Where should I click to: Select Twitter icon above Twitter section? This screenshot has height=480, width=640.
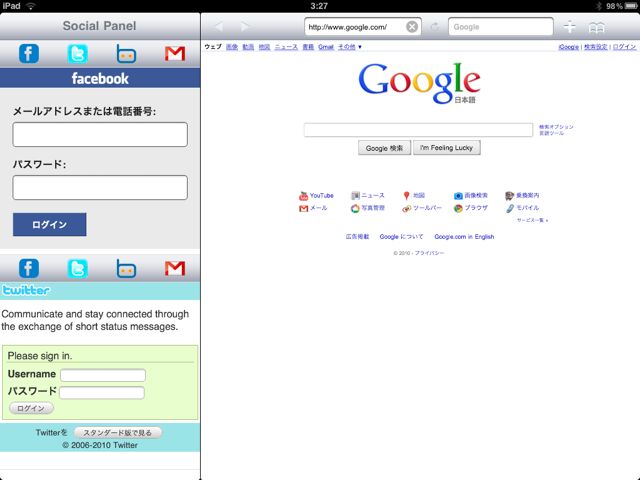coord(78,268)
